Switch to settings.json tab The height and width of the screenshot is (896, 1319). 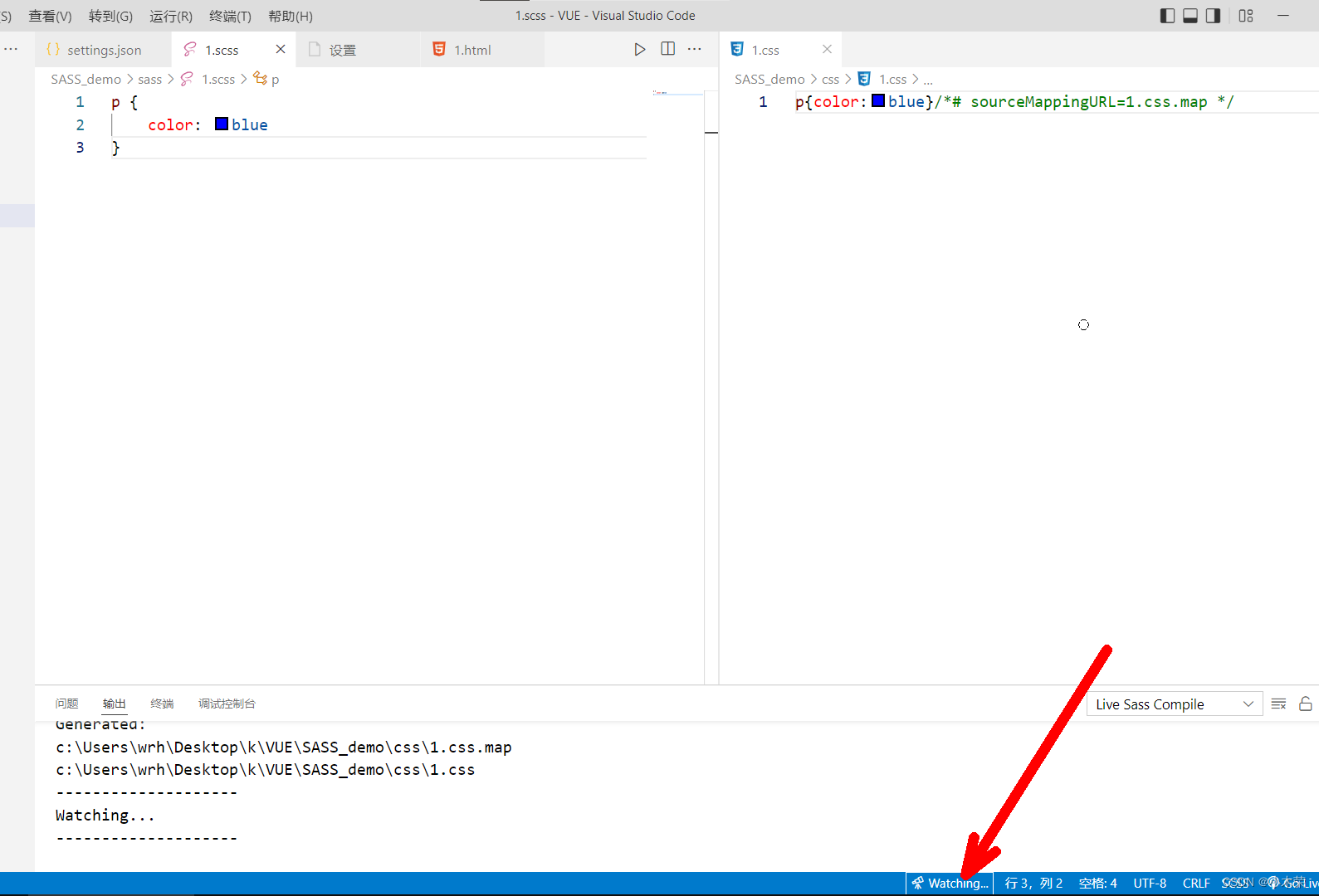coord(103,50)
